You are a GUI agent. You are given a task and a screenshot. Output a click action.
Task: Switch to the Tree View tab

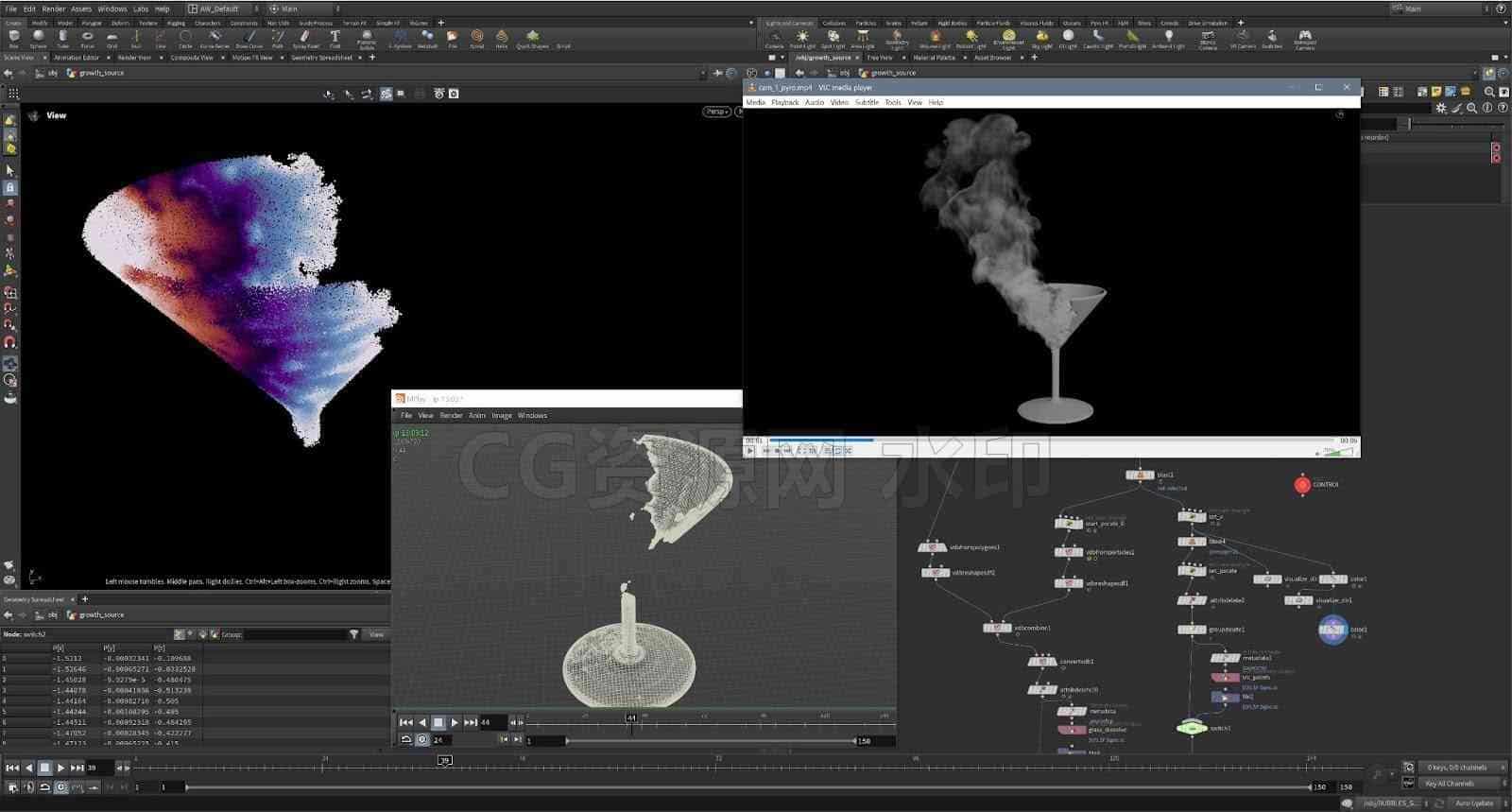[x=880, y=58]
